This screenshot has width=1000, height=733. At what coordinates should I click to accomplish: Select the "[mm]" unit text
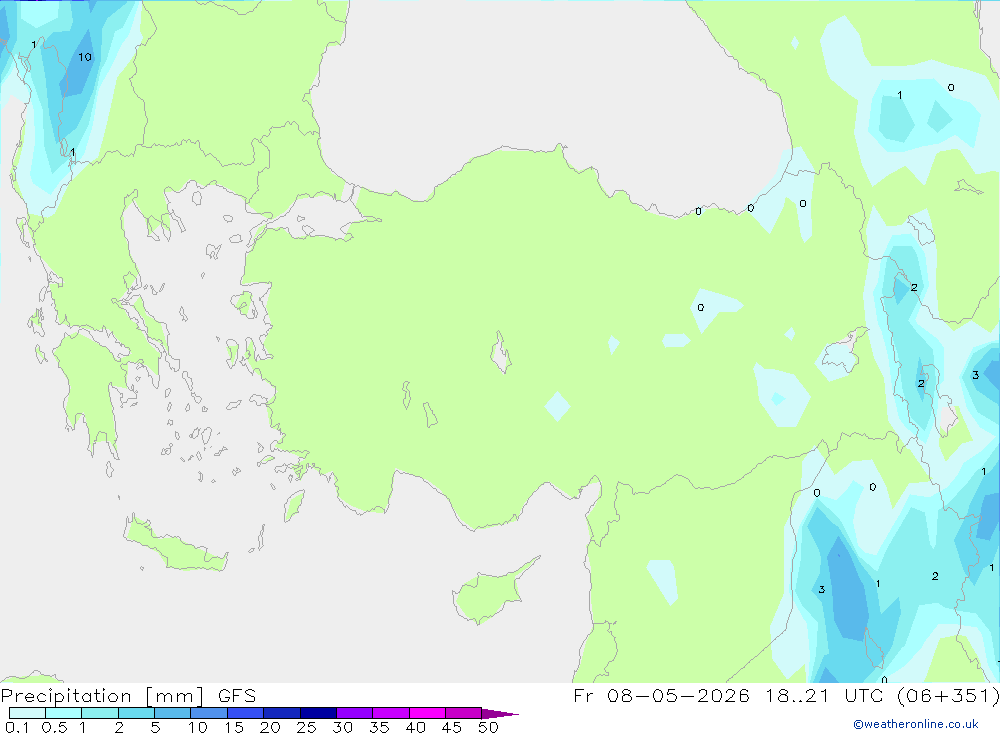tap(175, 696)
